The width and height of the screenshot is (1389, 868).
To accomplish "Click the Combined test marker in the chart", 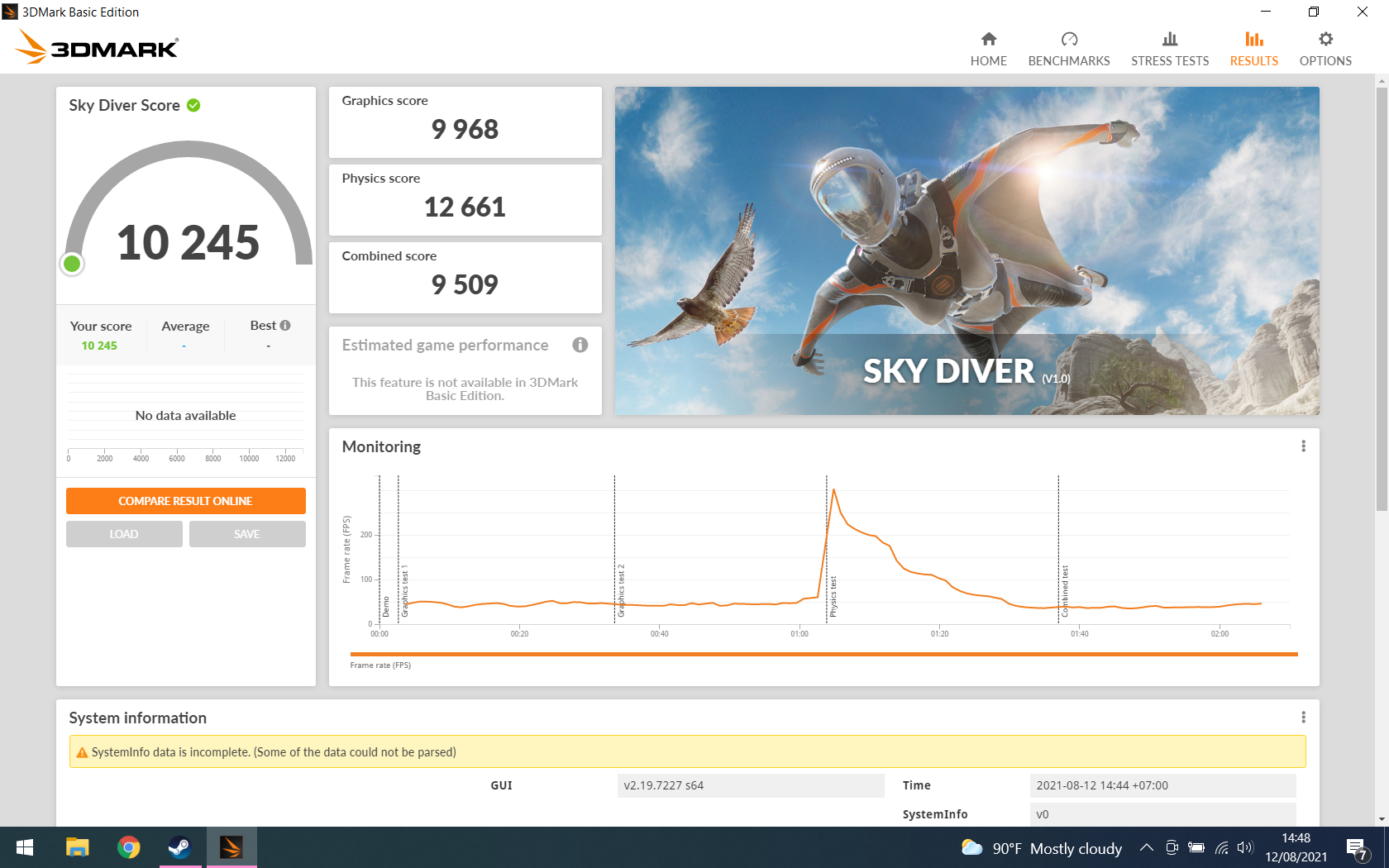I will click(1065, 591).
